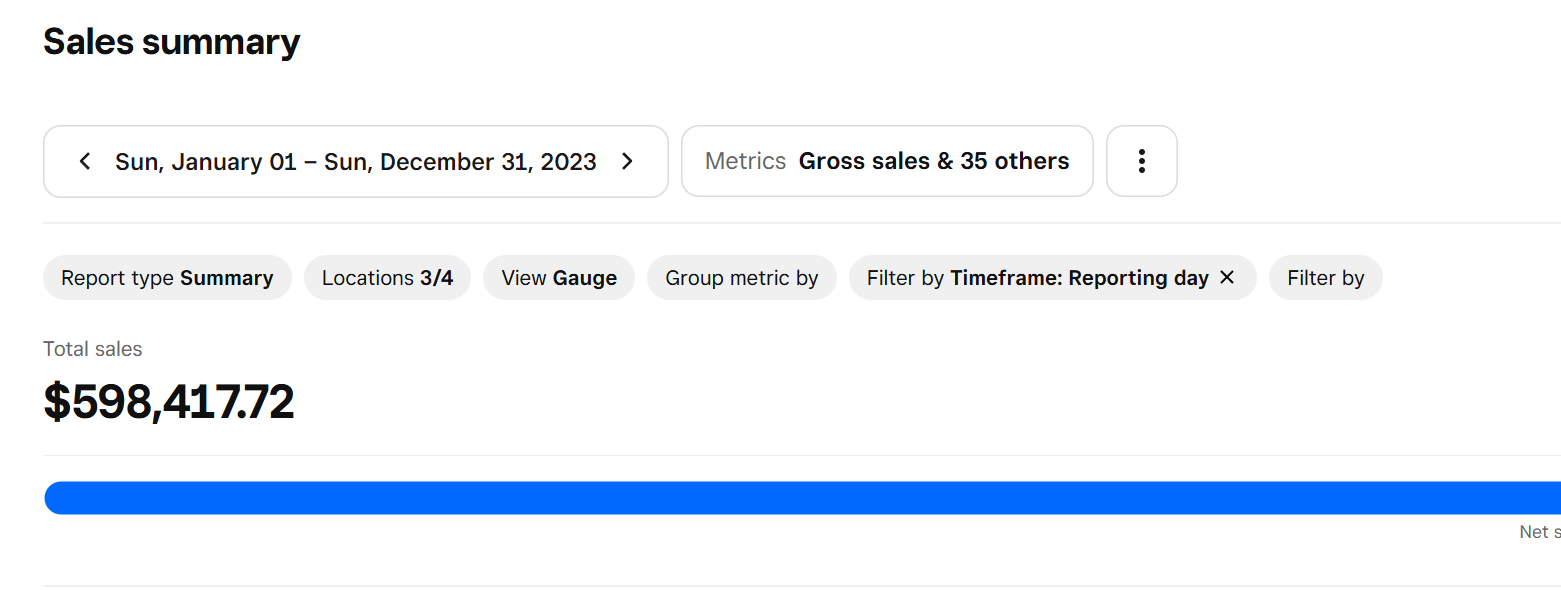
Task: Change the Report type from Summary
Action: pos(167,278)
